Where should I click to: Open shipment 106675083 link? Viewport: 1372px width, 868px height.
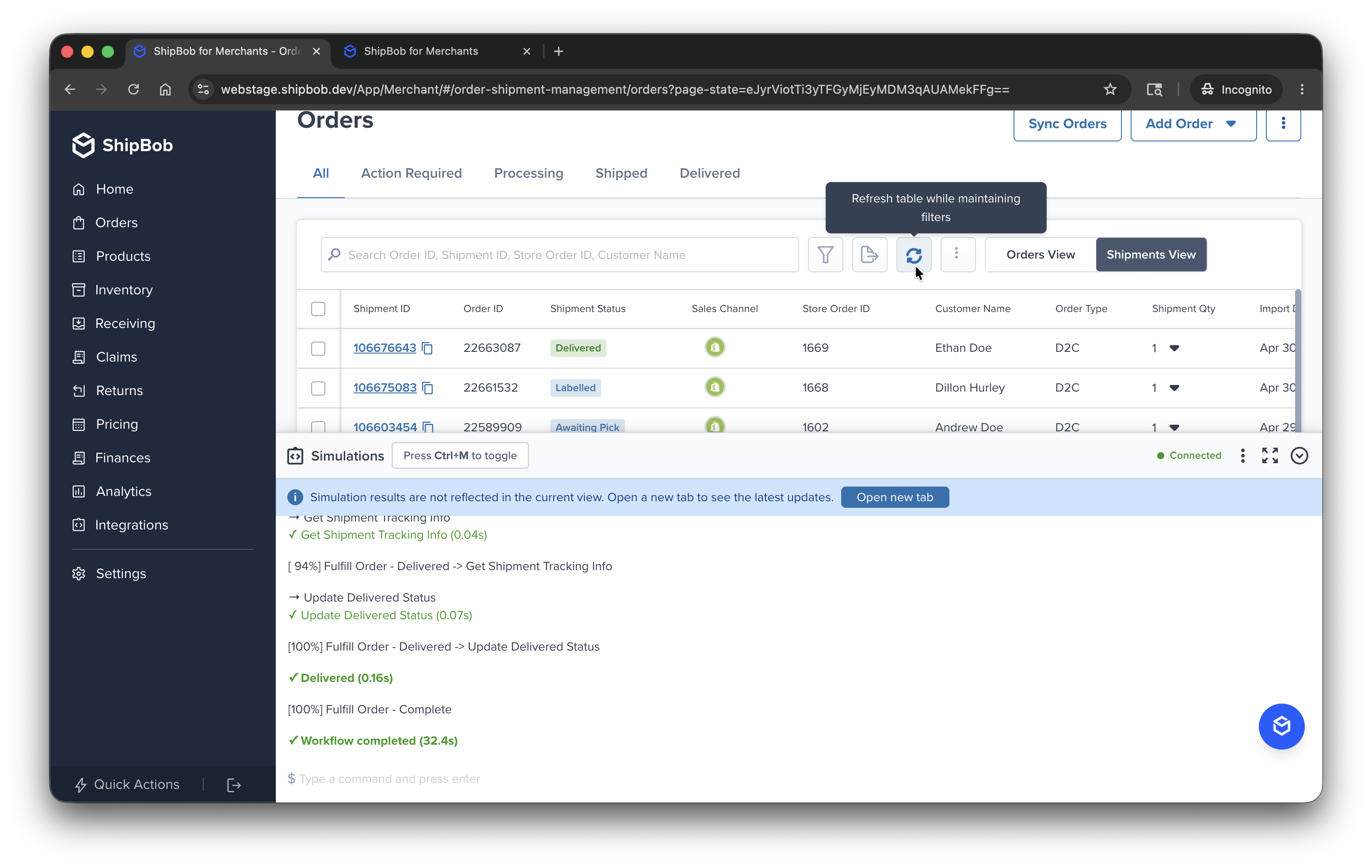(x=385, y=388)
